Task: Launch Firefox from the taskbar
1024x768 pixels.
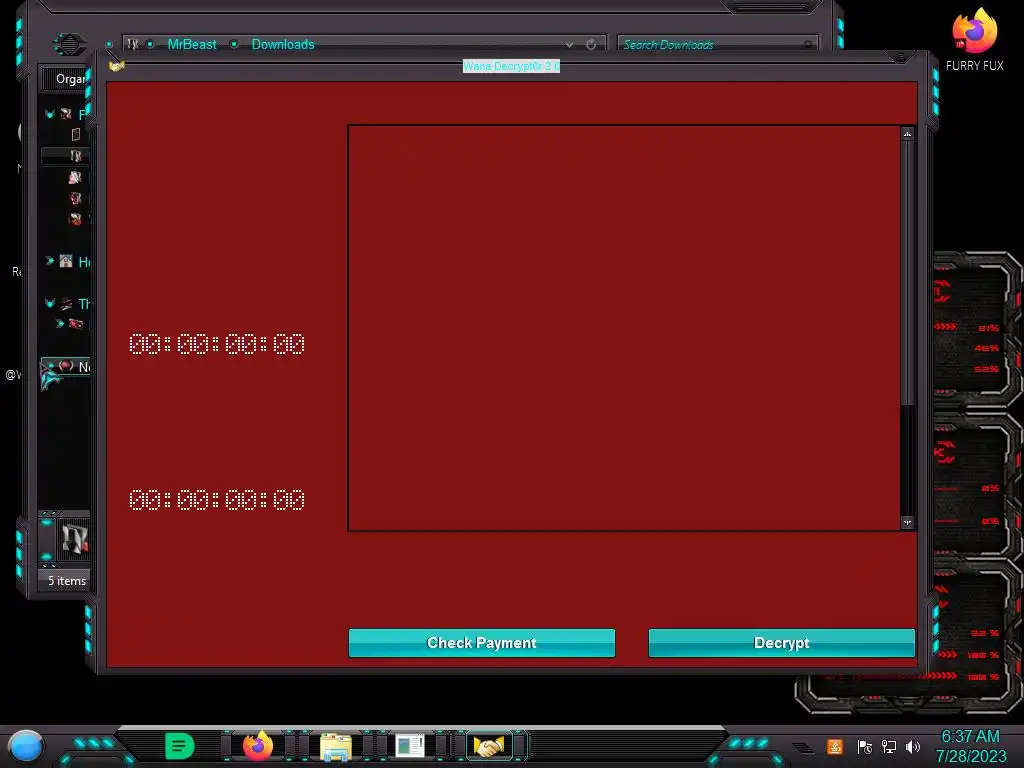Action: pos(258,746)
